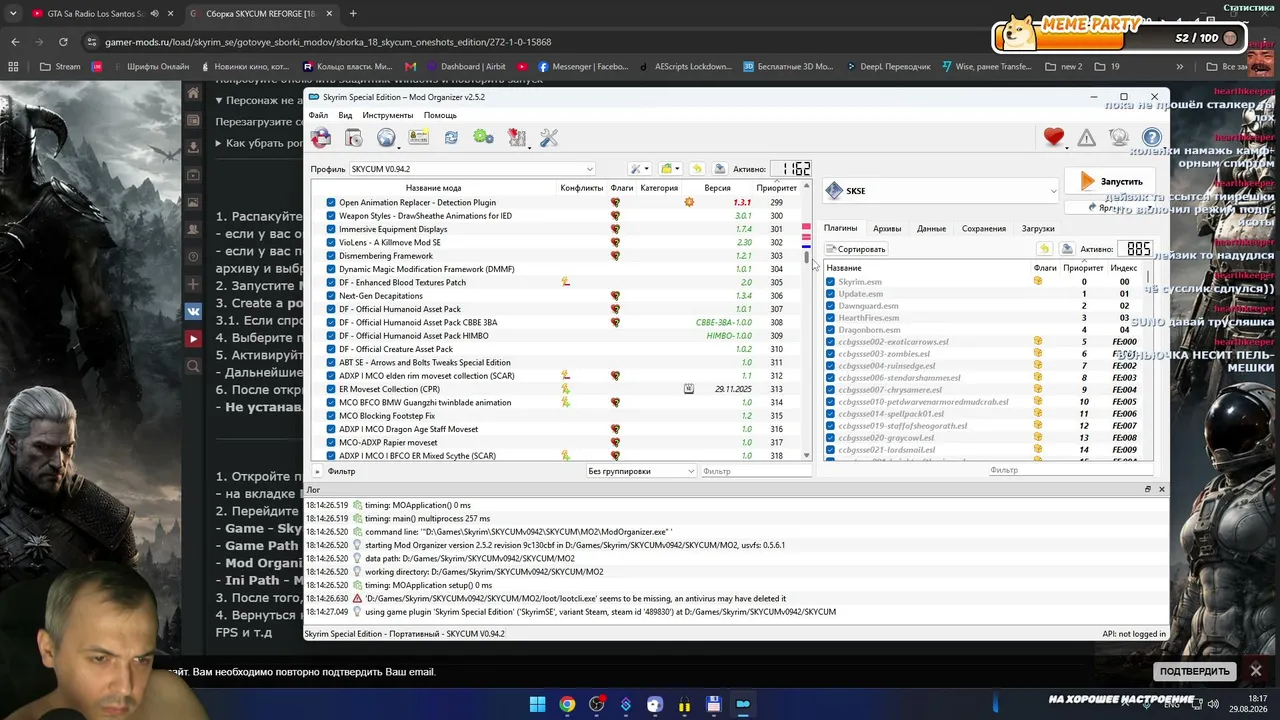Viewport: 1280px width, 720px height.
Task: Open mod list tools wrench dropdown
Action: click(x=638, y=169)
